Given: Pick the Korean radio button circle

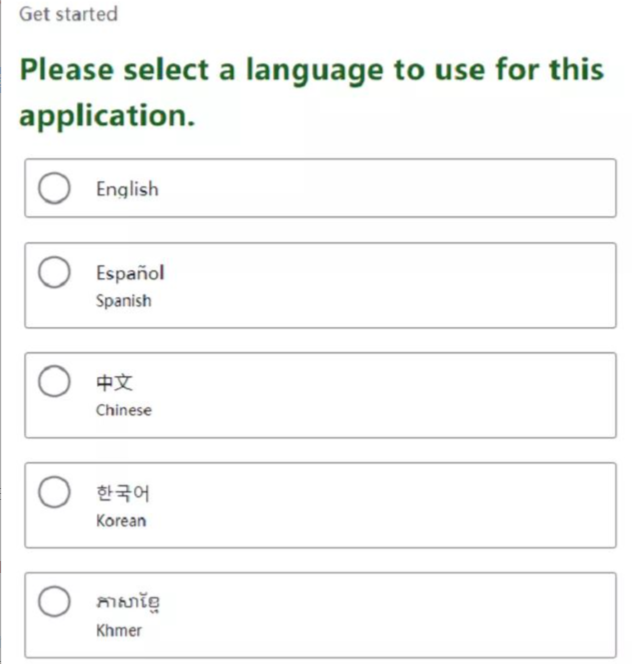Looking at the screenshot, I should (x=54, y=492).
